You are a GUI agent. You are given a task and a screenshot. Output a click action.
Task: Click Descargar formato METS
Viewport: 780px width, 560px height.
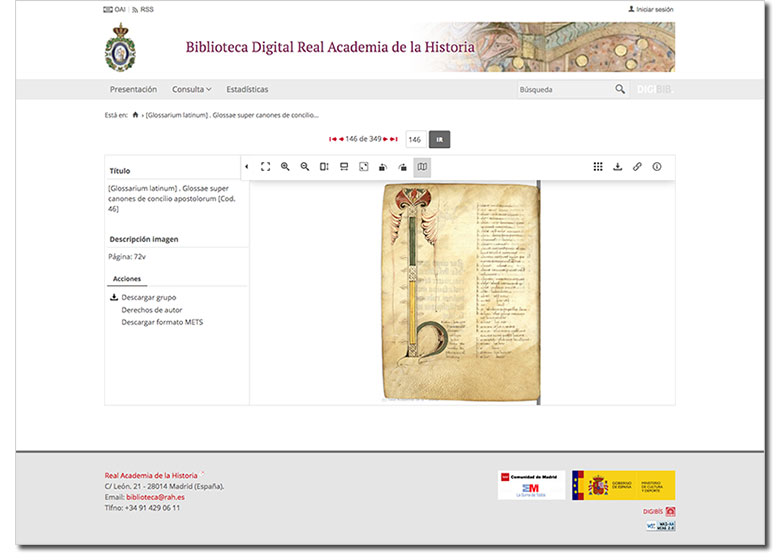[162, 322]
